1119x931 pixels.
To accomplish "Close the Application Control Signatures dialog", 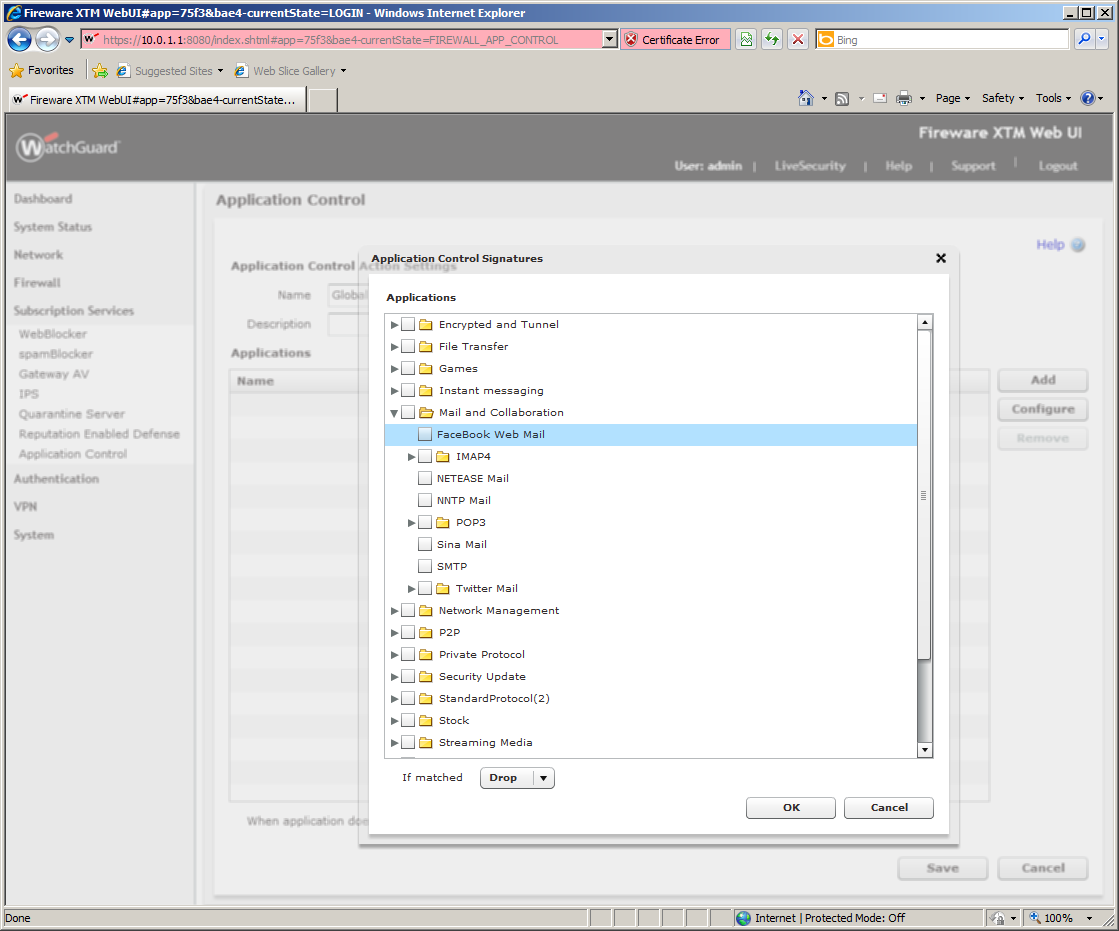I will (x=940, y=258).
